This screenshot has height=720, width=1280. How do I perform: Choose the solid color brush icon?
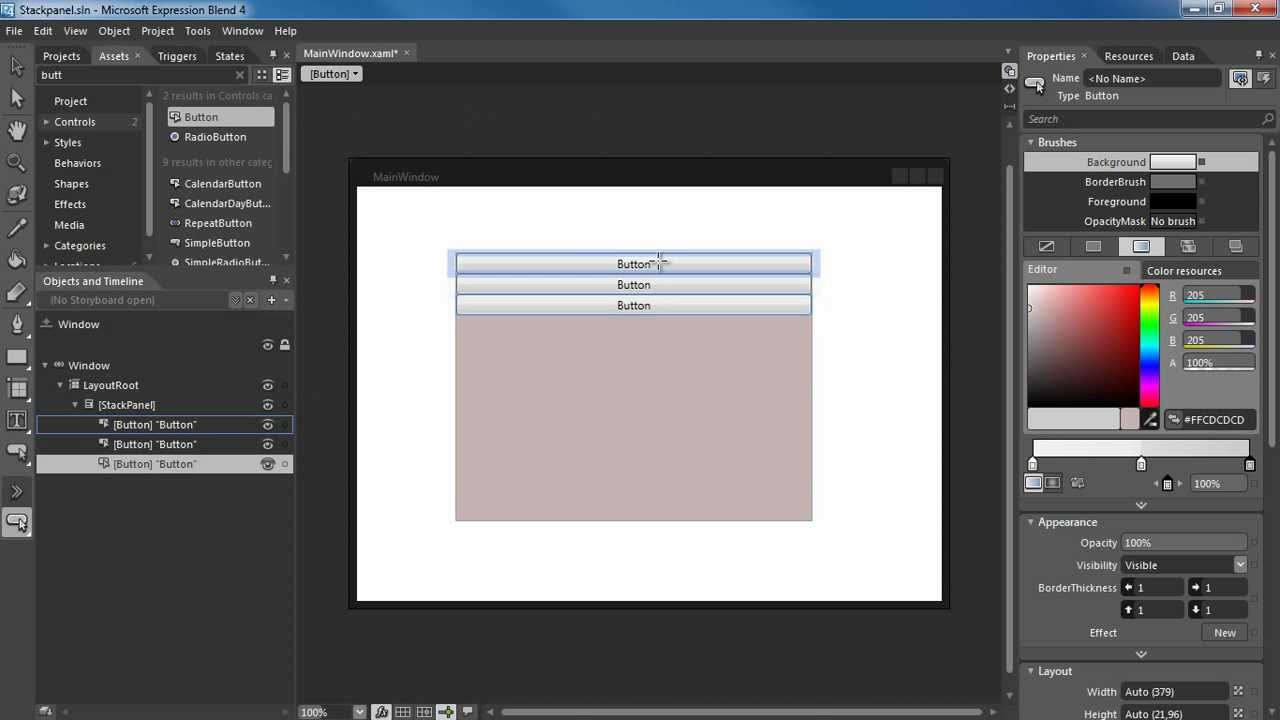pyautogui.click(x=1094, y=246)
